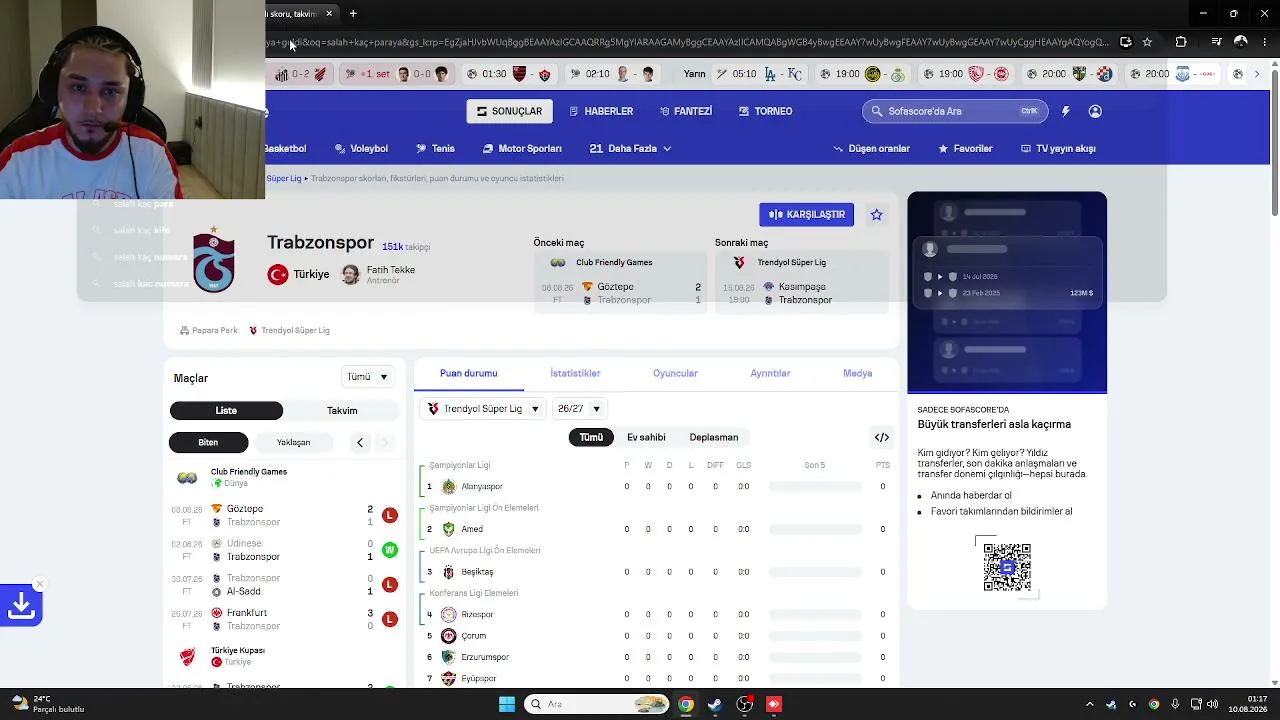Show Yaklaşan upcoming matches
The height and width of the screenshot is (720, 1280).
point(293,442)
